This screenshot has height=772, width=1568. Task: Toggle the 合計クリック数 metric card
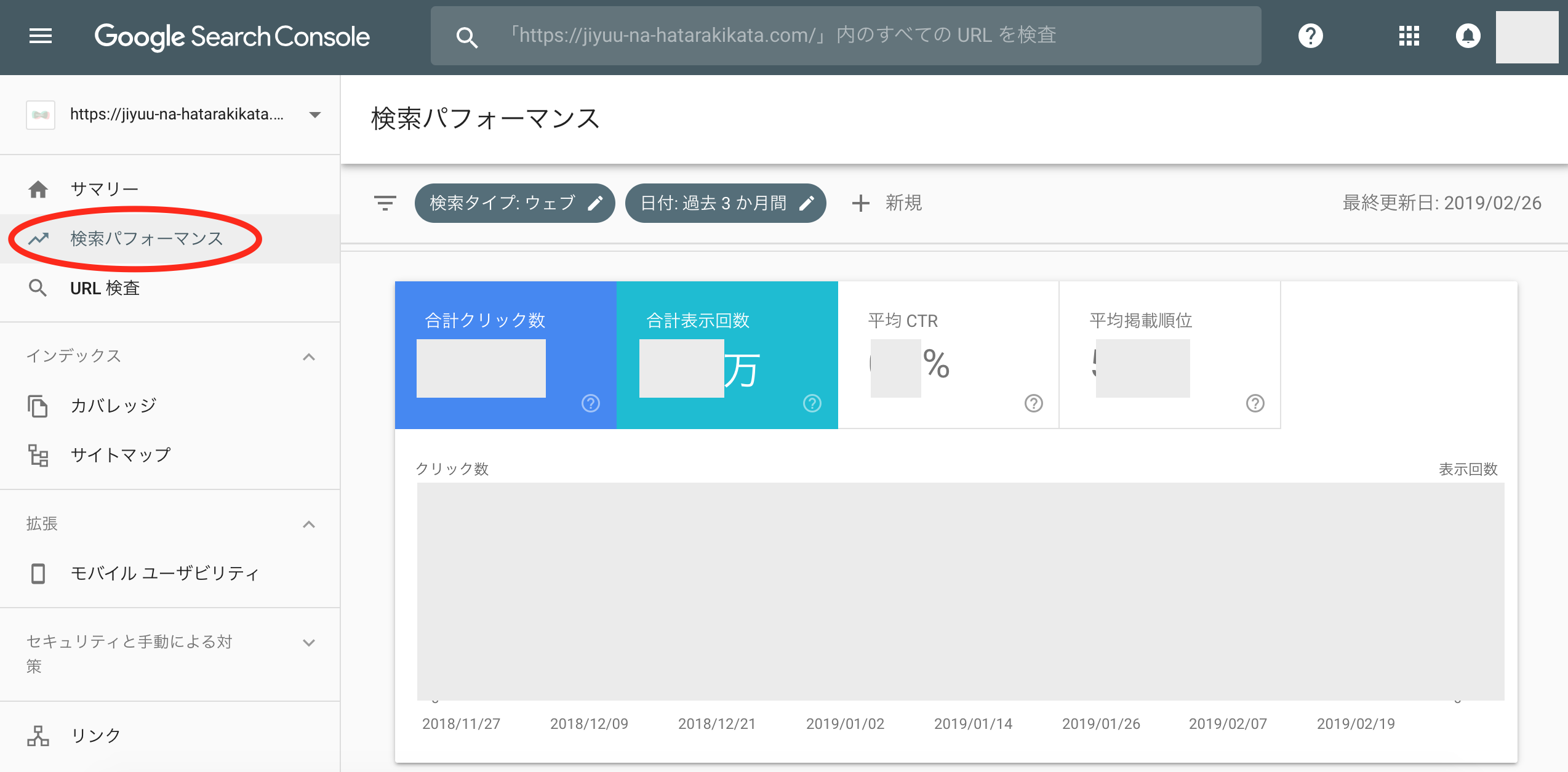506,355
